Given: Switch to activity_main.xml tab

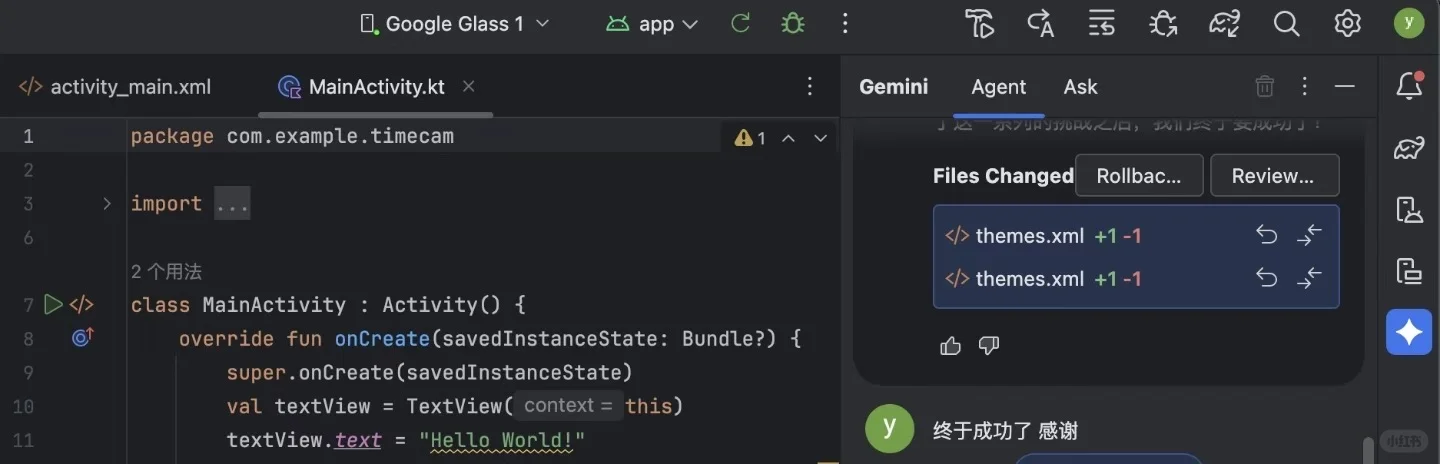Looking at the screenshot, I should 116,87.
